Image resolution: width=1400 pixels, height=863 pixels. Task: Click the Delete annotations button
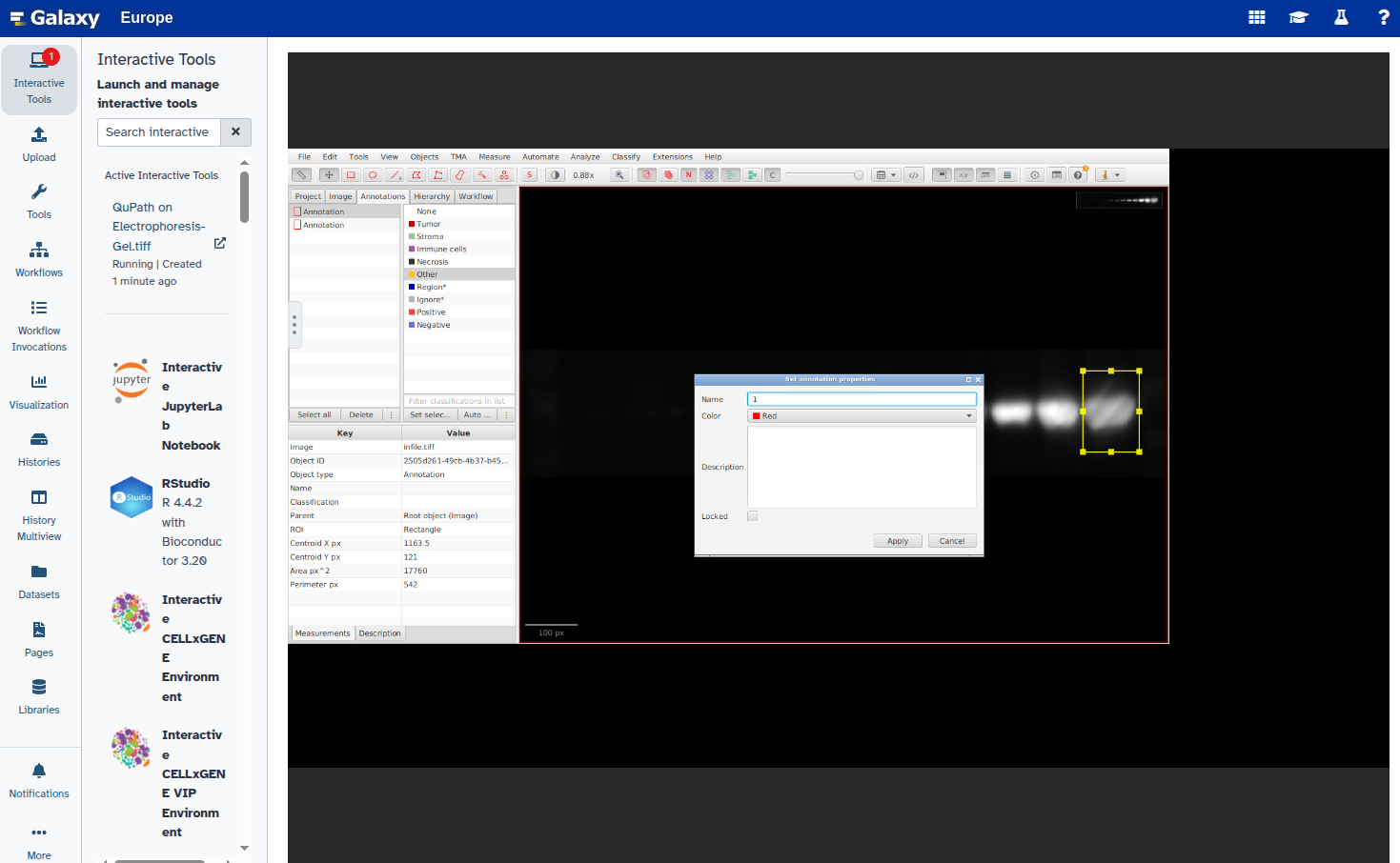tap(361, 415)
